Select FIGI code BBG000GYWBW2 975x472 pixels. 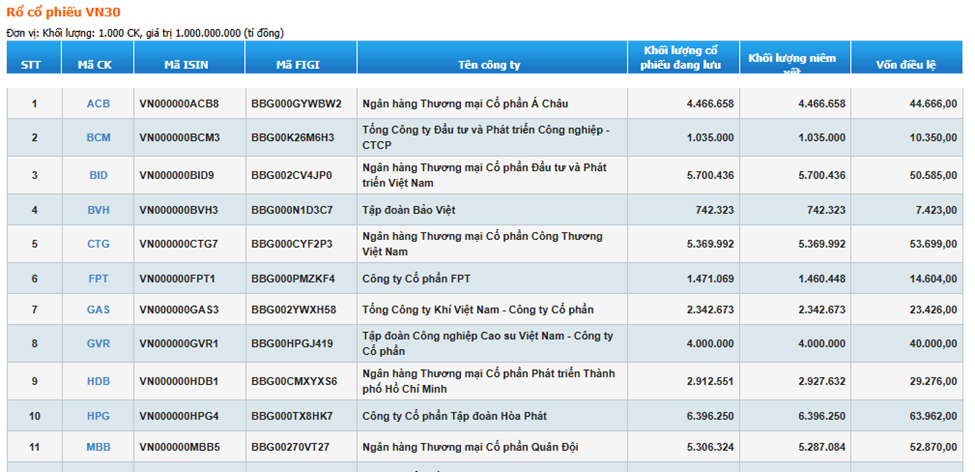click(297, 104)
